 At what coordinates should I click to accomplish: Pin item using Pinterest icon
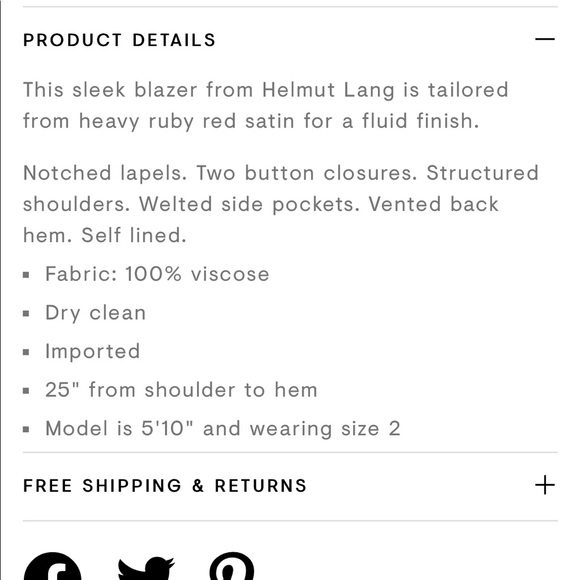(232, 566)
